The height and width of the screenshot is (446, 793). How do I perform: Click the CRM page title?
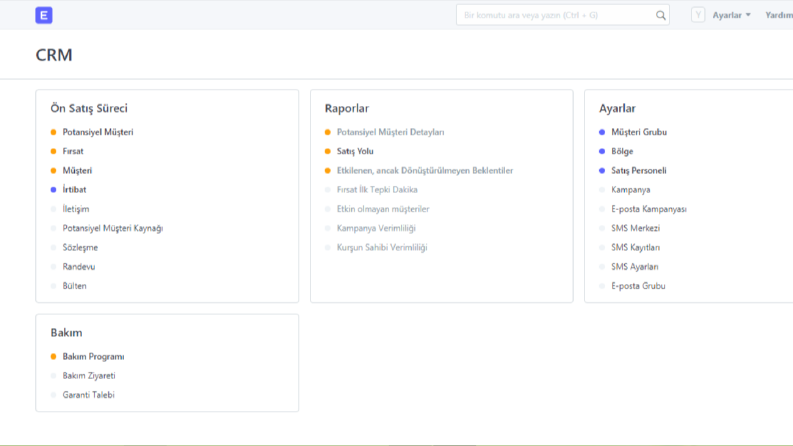pos(54,55)
